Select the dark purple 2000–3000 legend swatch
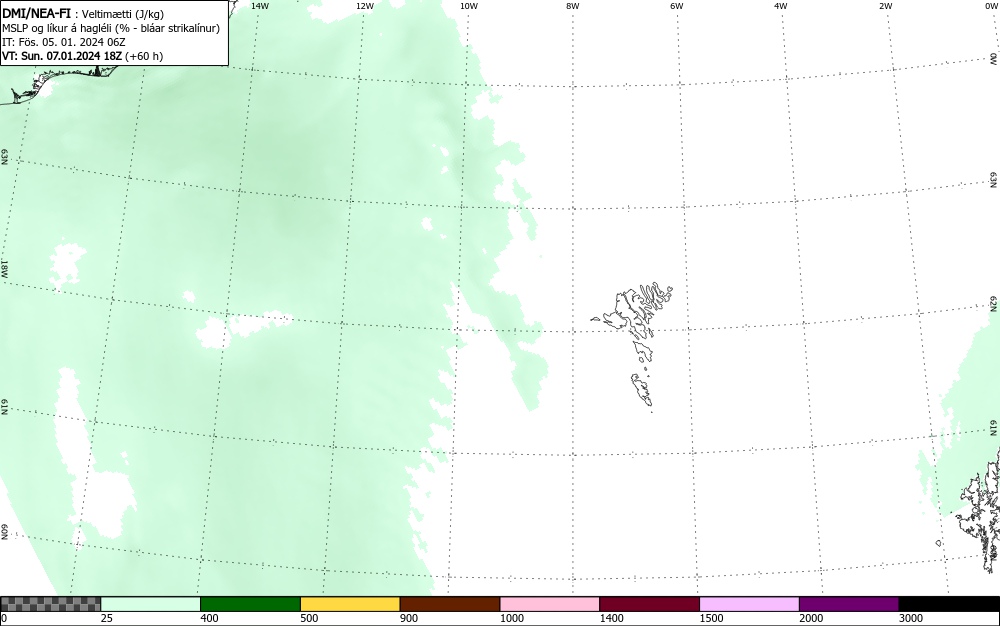 click(849, 604)
